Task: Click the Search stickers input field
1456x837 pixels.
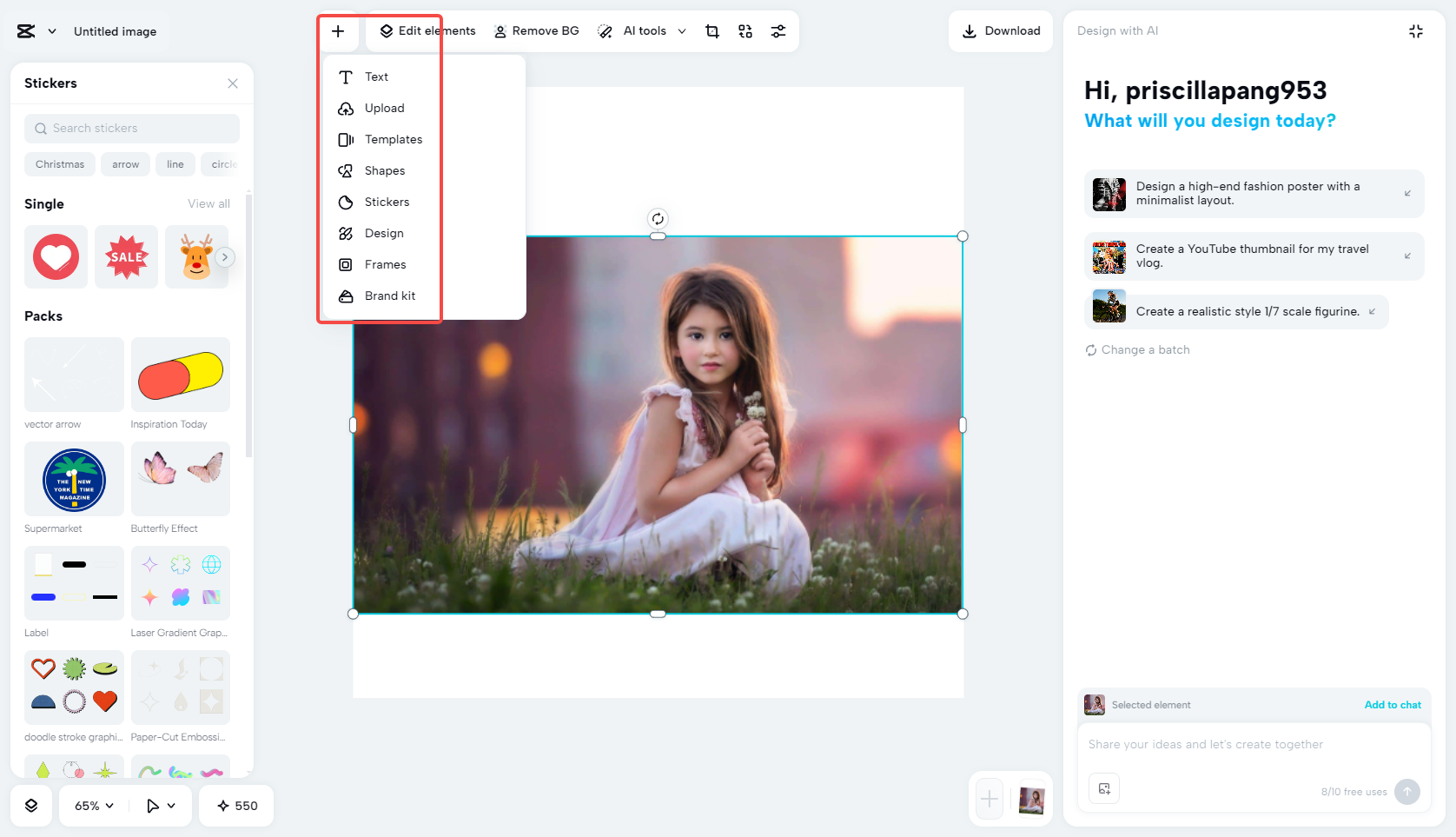Action: click(131, 128)
